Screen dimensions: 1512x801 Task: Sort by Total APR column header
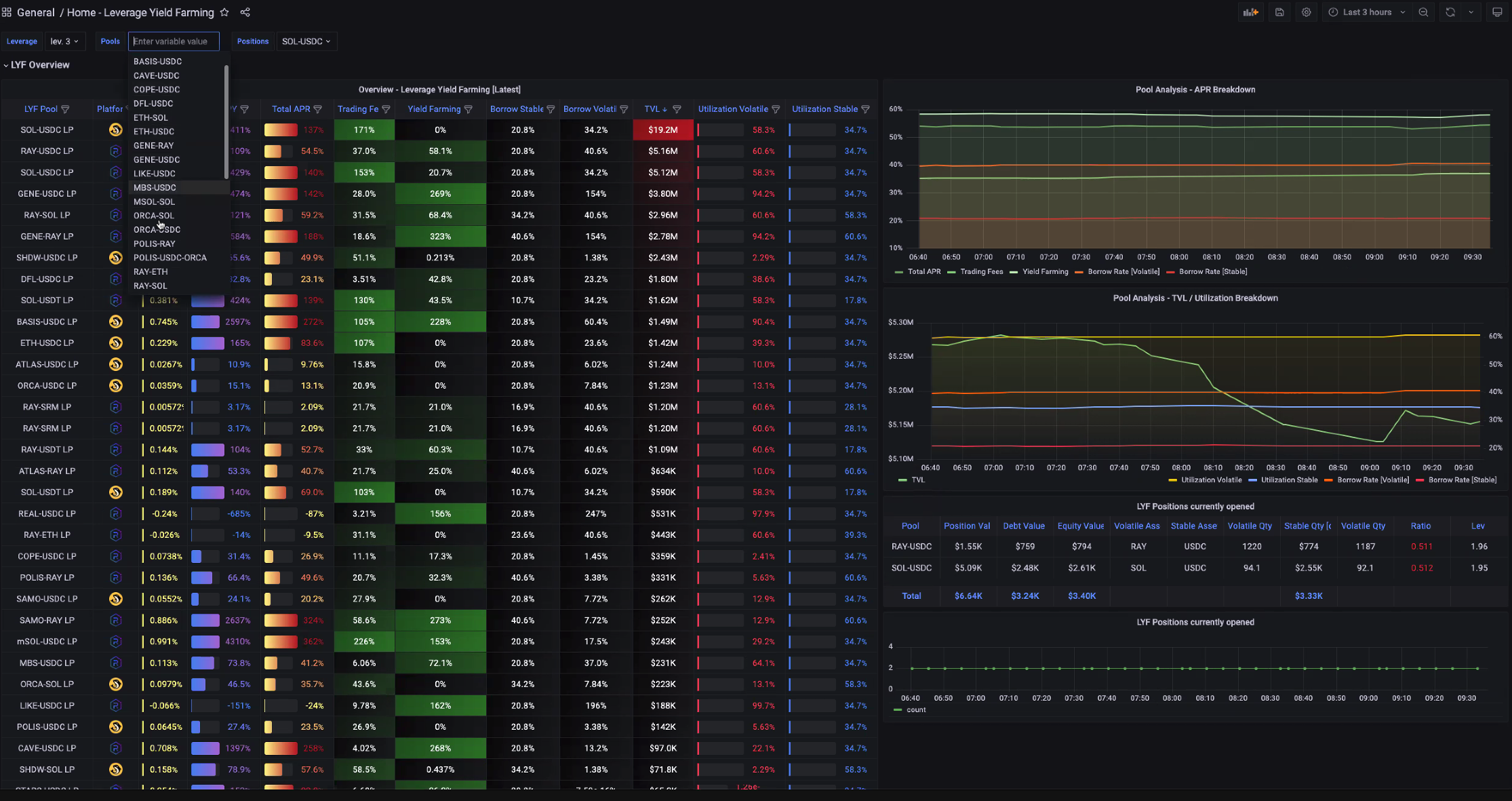click(291, 109)
